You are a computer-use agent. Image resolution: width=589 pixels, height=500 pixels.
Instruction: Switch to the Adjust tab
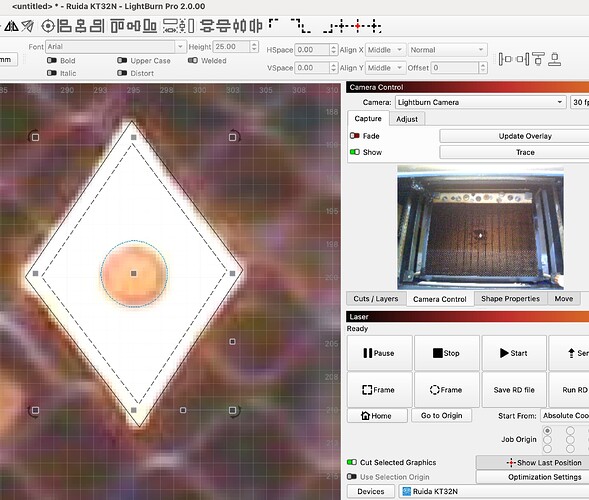[407, 119]
